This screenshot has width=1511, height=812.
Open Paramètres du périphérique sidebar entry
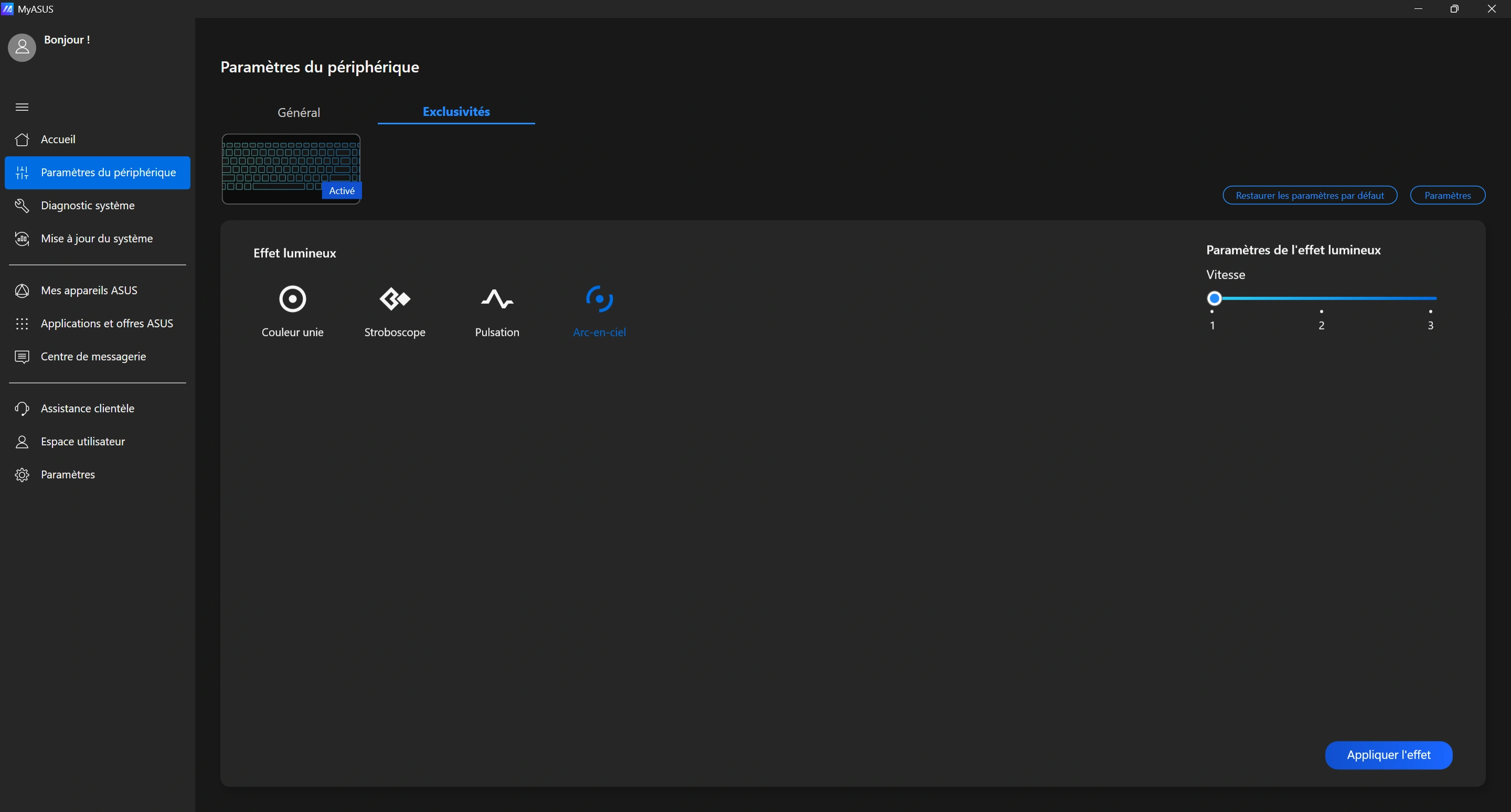click(98, 173)
